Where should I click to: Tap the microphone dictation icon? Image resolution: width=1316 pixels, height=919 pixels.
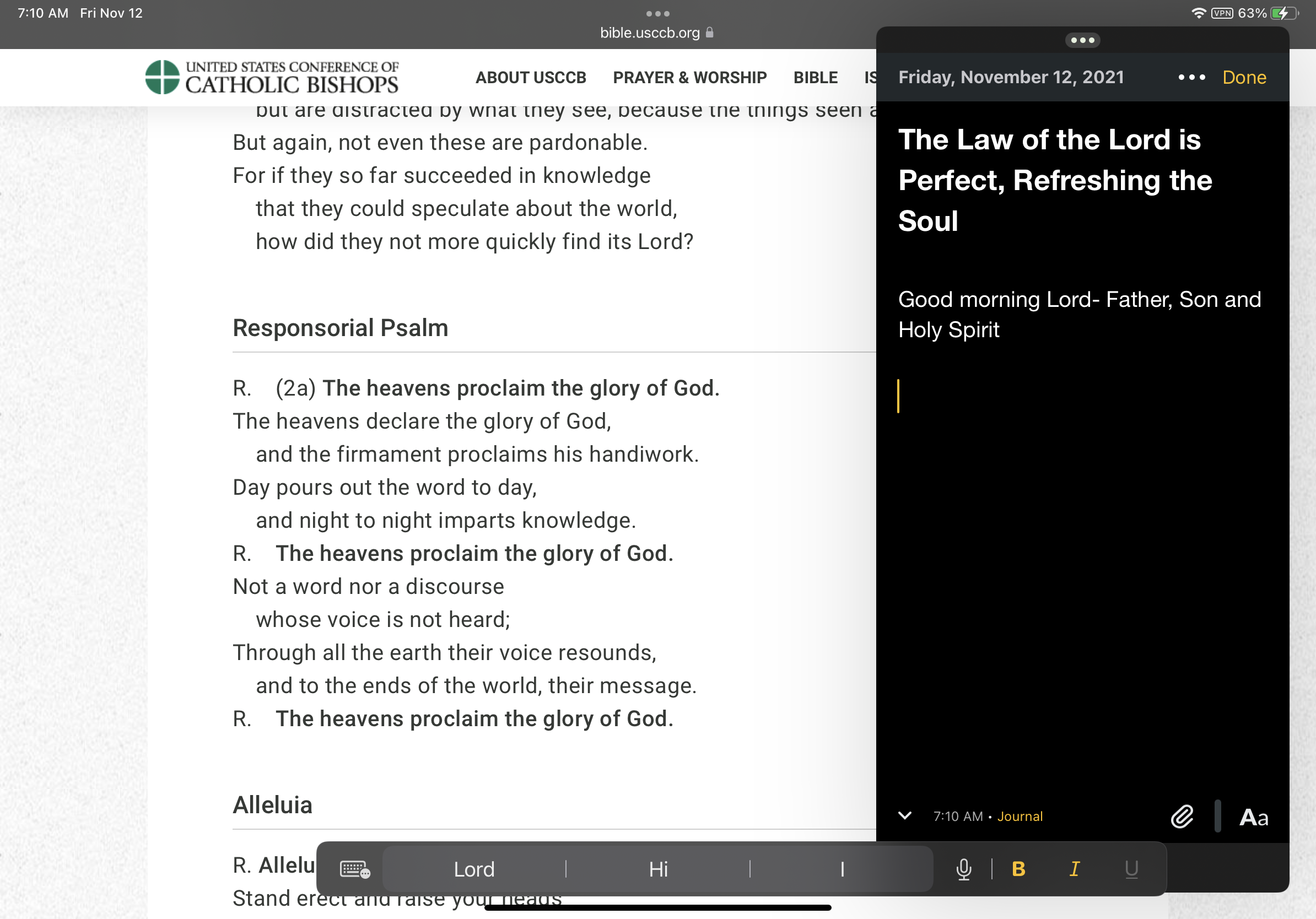coord(963,869)
